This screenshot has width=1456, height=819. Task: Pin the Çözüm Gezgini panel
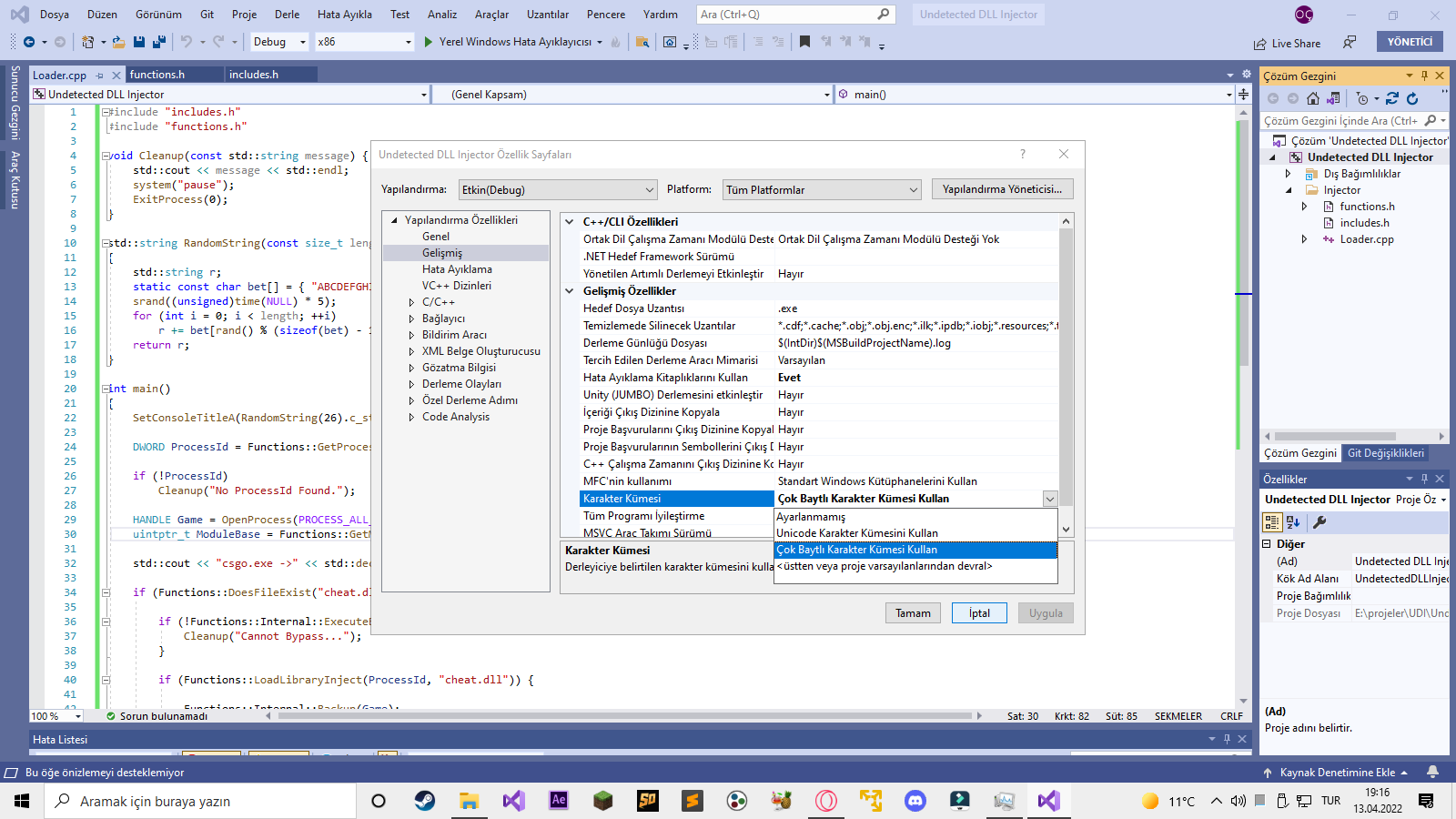point(1424,76)
